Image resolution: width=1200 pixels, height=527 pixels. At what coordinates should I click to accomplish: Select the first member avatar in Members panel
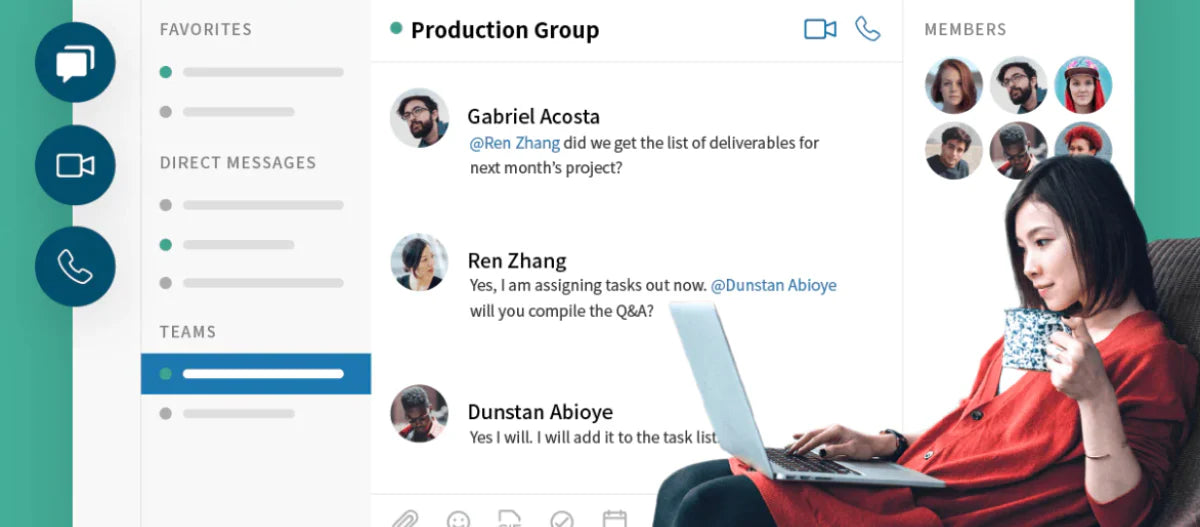(x=953, y=85)
